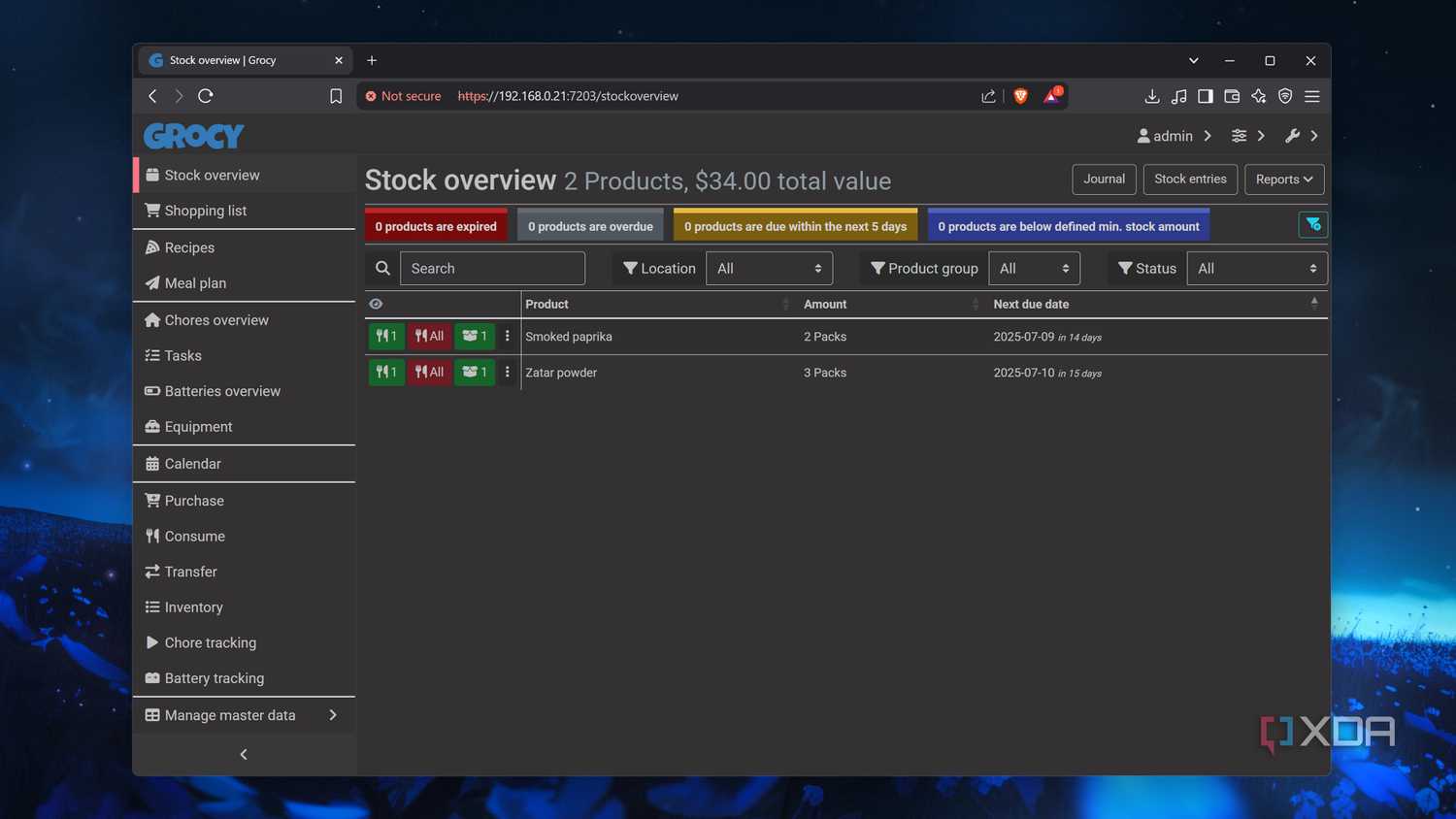Open more actions for Smoked paprika row
1456x819 pixels.
tap(507, 336)
